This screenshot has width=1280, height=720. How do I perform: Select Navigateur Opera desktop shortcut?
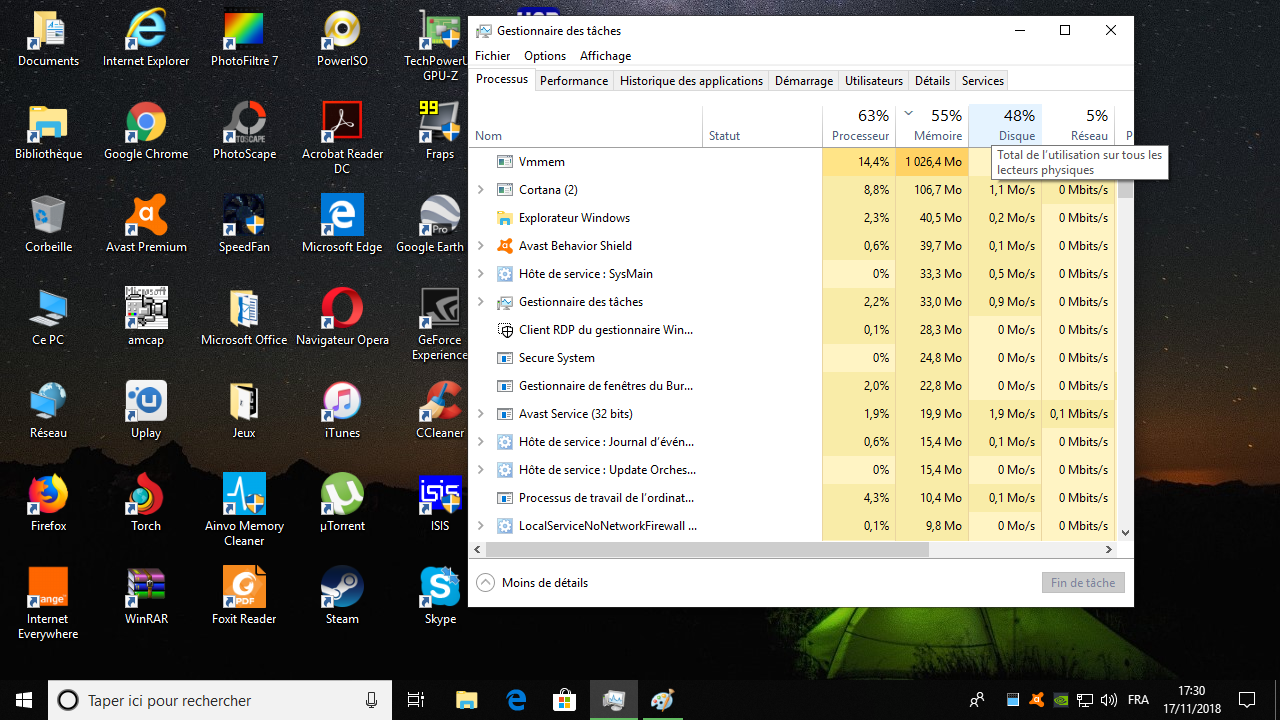[342, 319]
